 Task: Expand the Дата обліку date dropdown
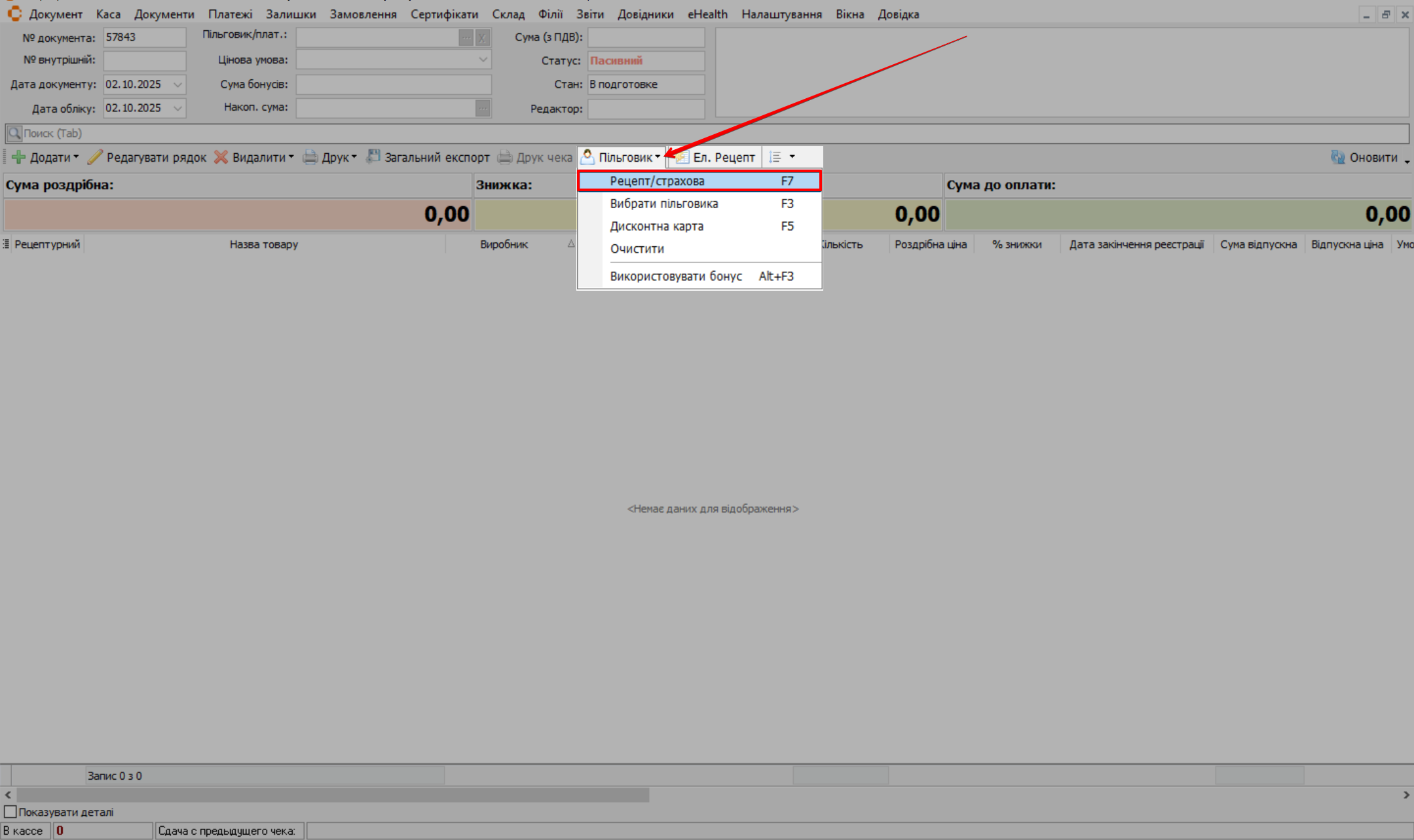(x=177, y=108)
